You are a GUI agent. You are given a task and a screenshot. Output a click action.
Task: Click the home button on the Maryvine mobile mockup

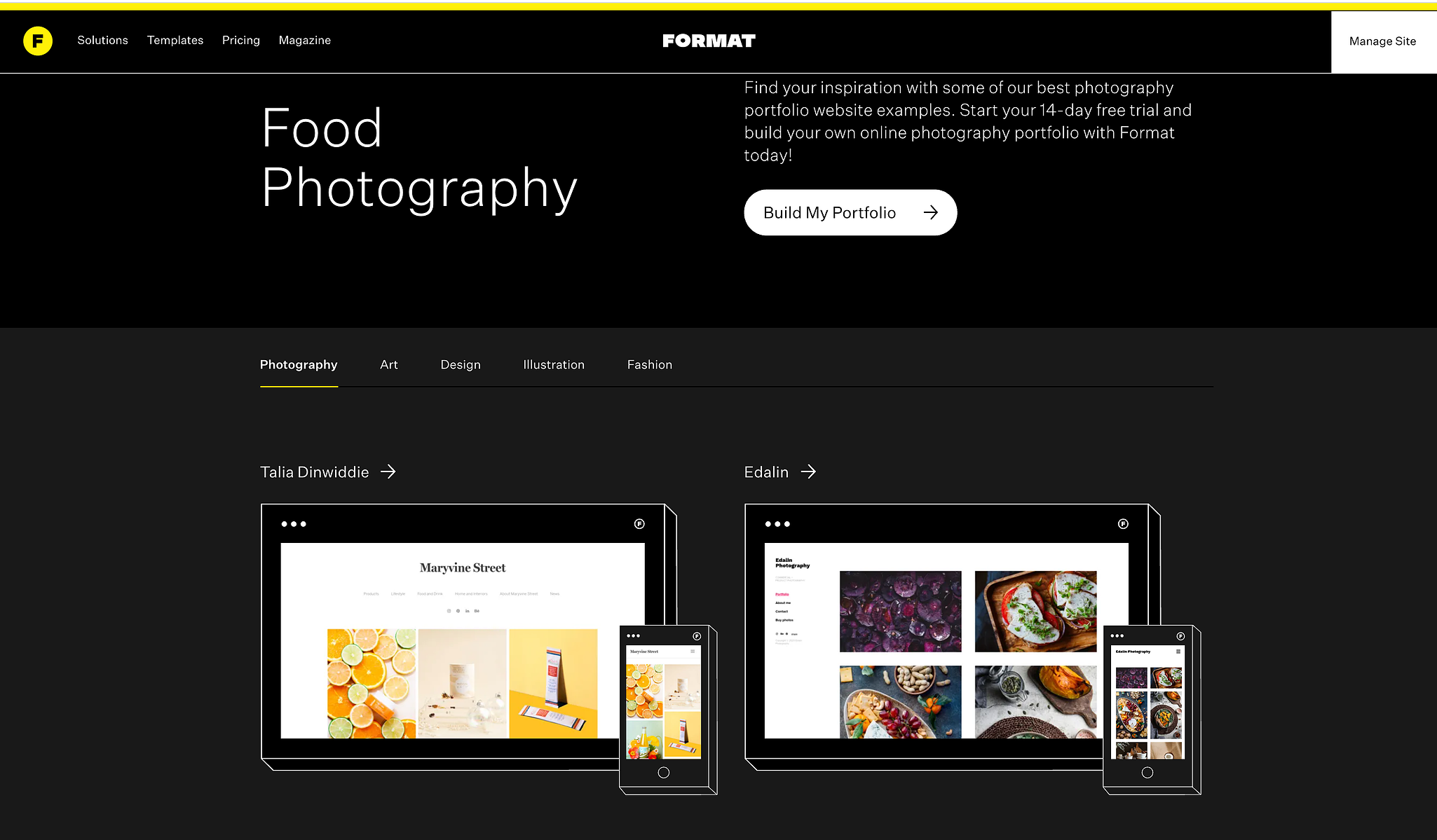click(664, 773)
